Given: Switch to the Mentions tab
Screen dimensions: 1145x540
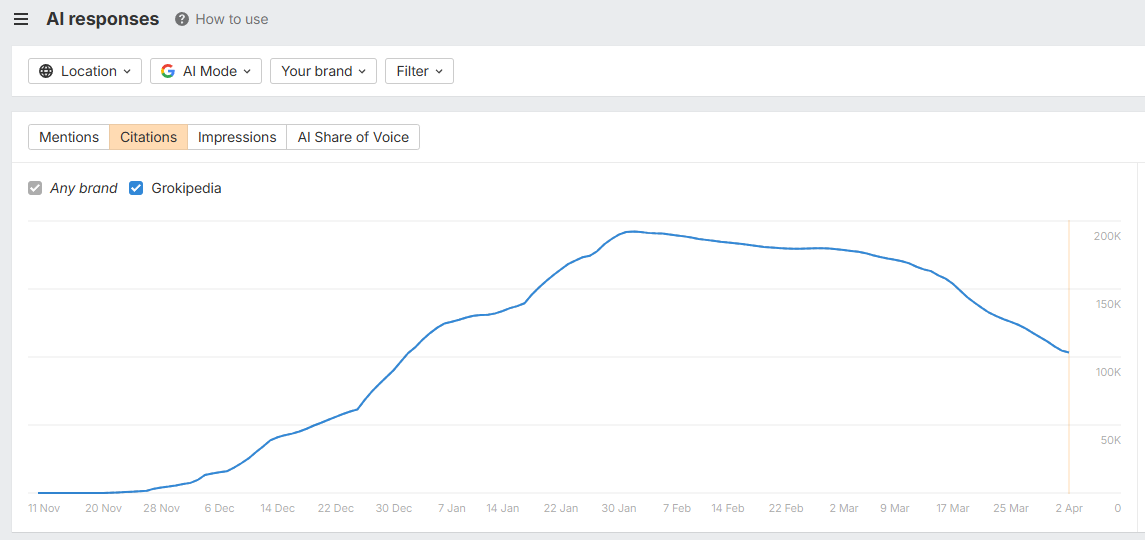Looking at the screenshot, I should (x=69, y=137).
